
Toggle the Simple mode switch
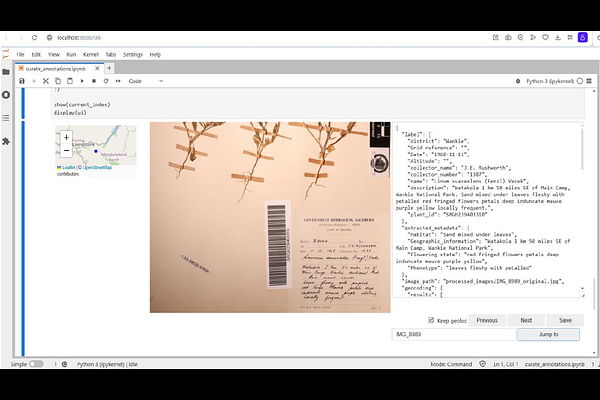tap(36, 364)
